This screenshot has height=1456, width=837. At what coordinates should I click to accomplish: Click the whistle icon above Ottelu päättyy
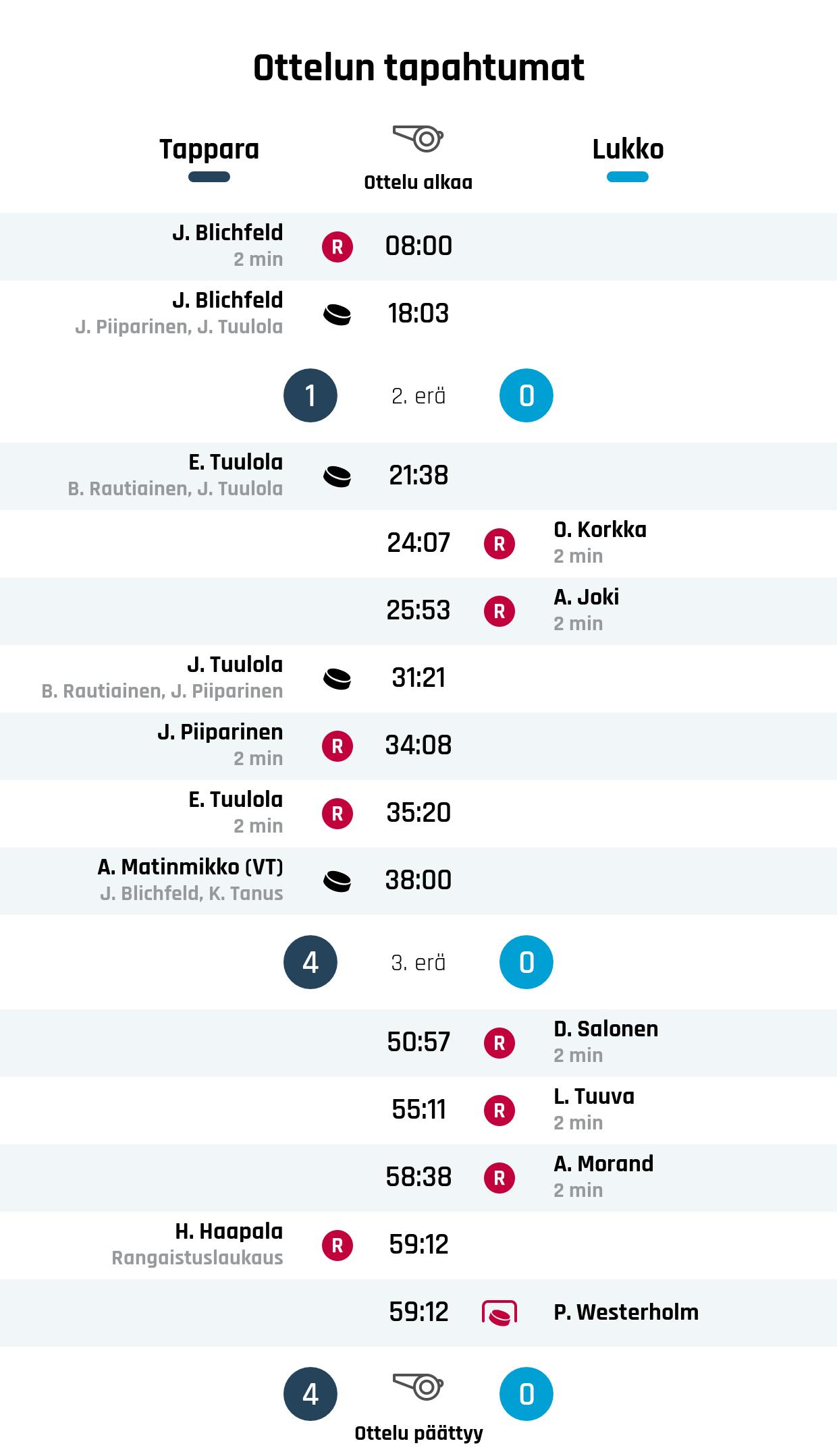point(418,1387)
